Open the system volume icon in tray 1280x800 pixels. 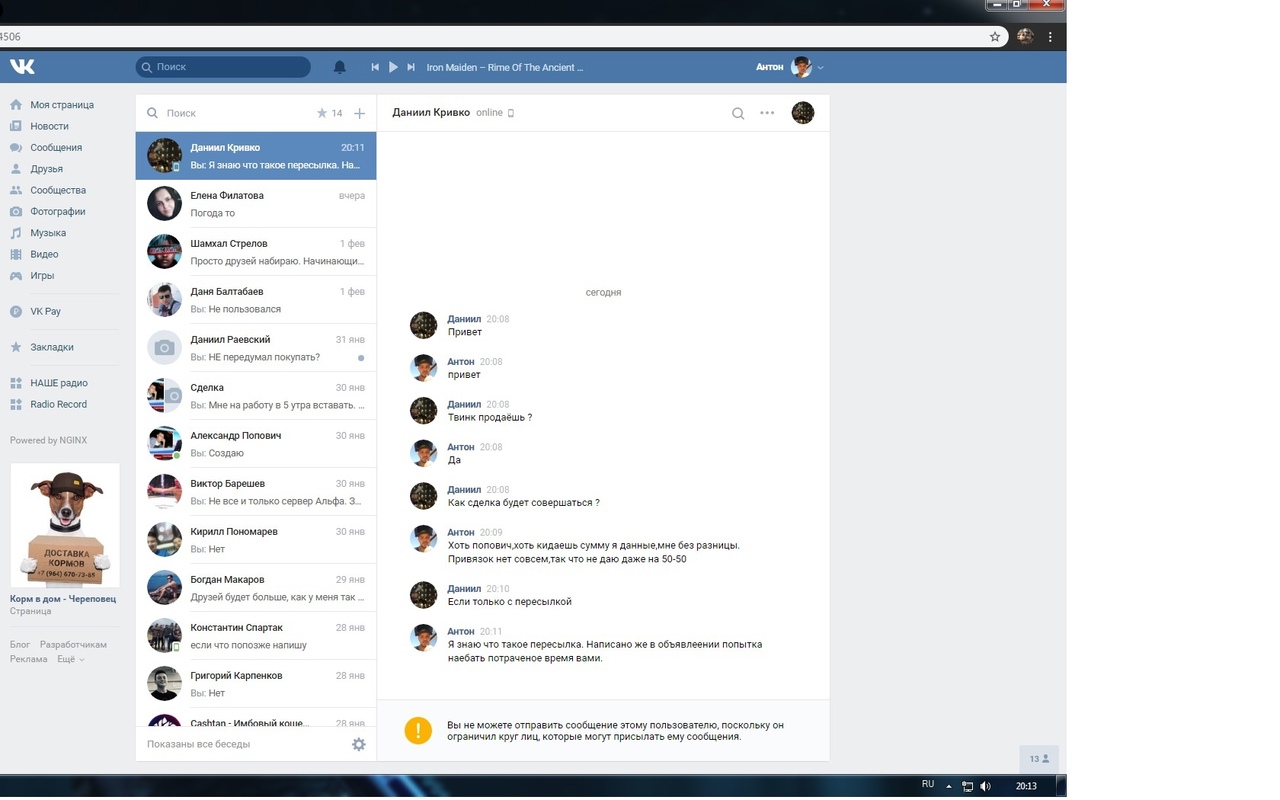986,786
